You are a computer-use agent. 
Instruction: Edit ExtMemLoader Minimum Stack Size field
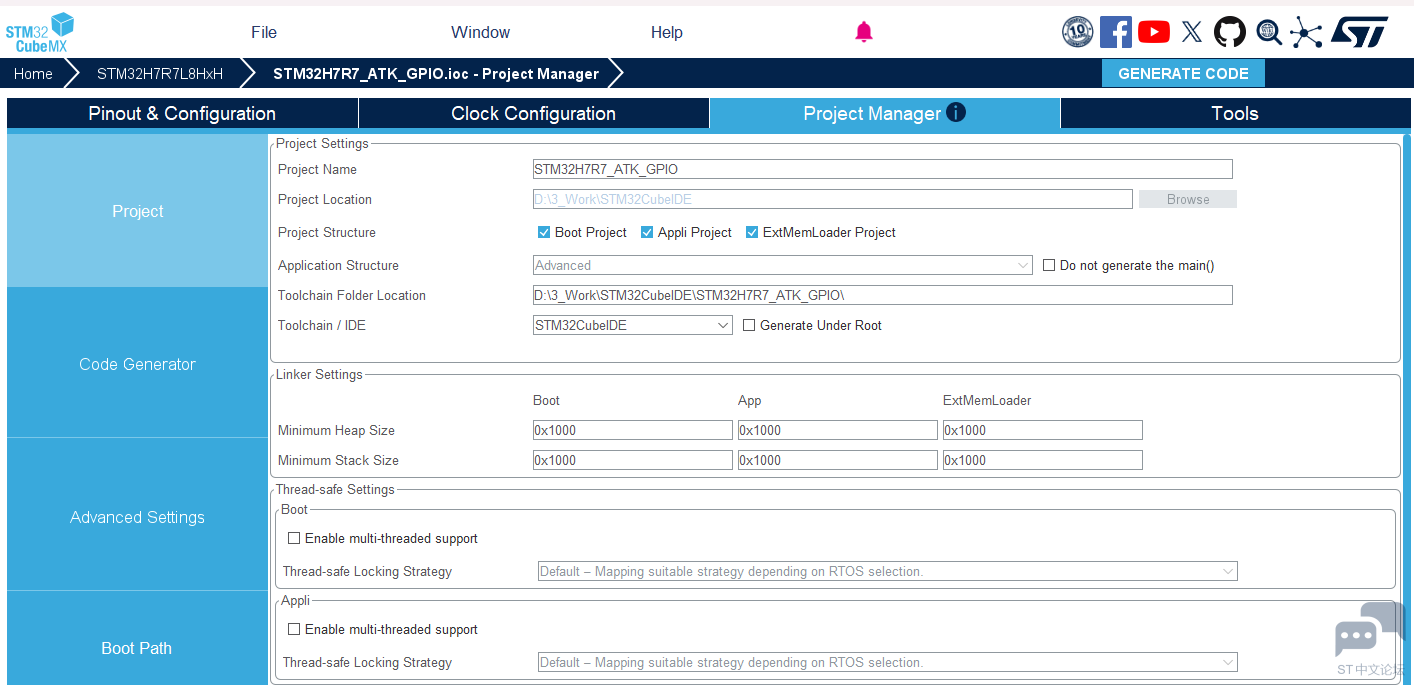pos(1043,460)
